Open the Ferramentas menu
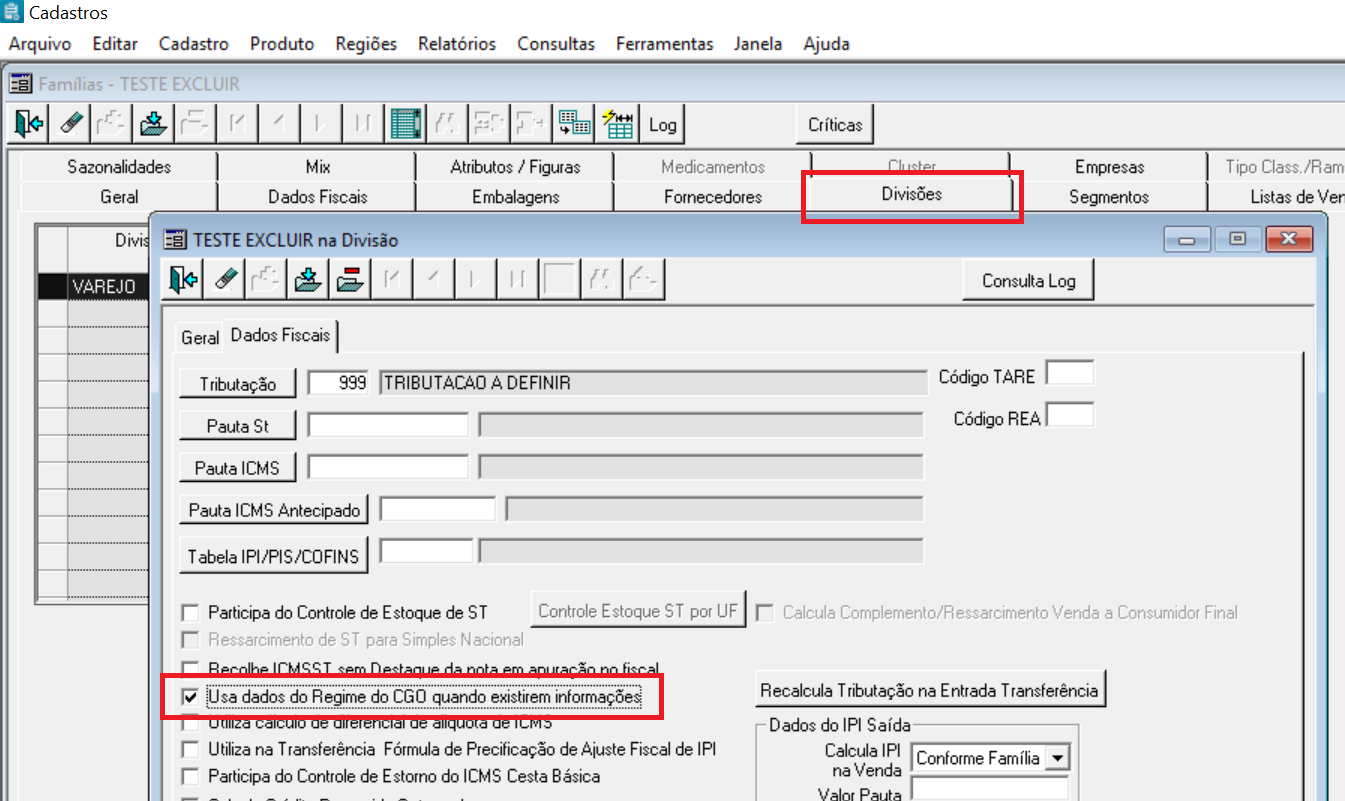 [x=665, y=44]
